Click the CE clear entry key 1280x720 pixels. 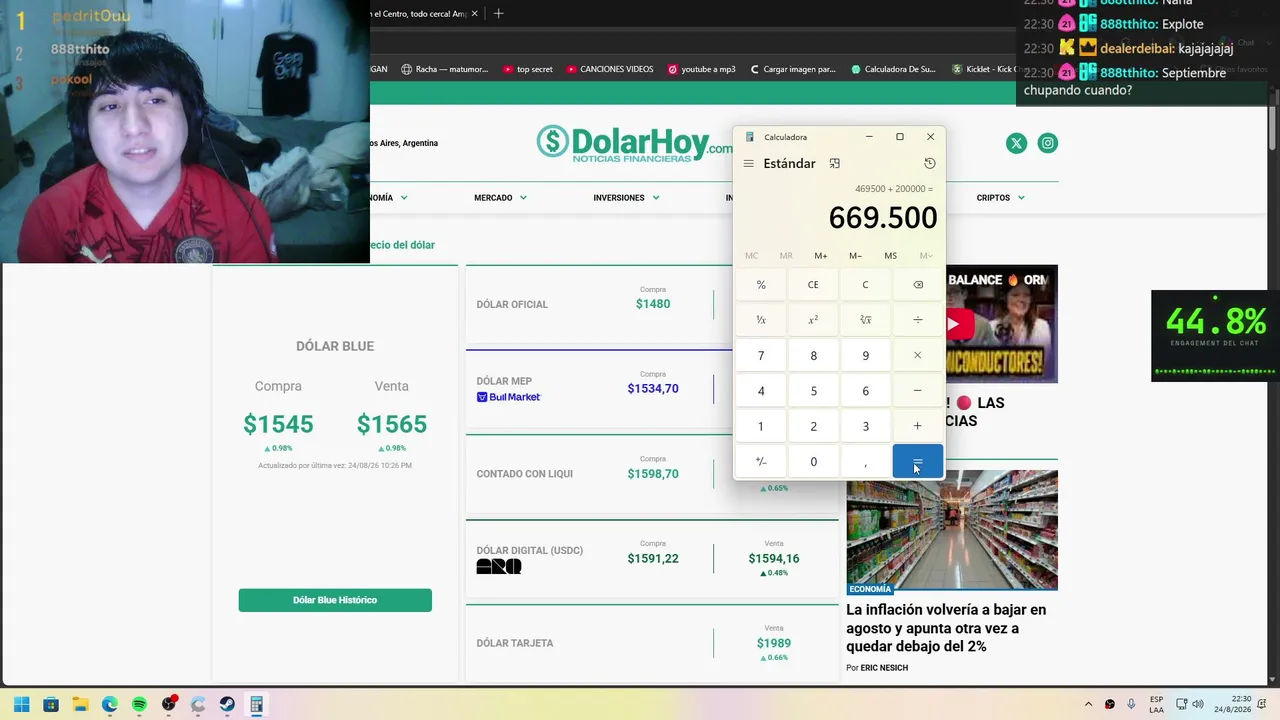[813, 285]
